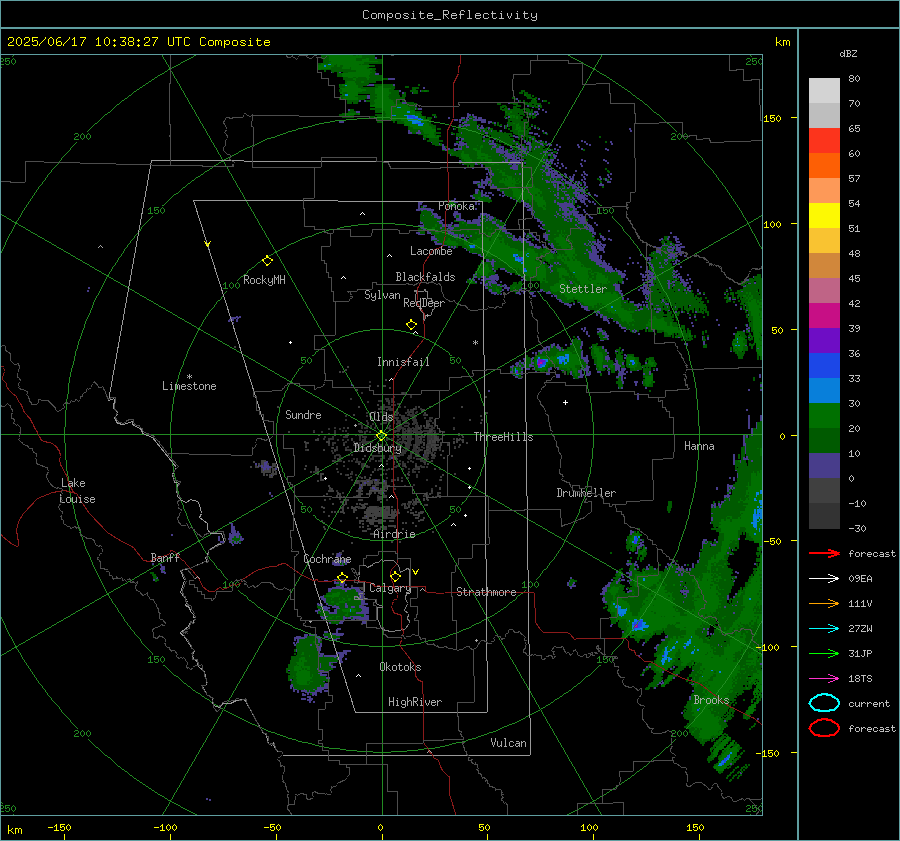This screenshot has width=900, height=841.
Task: Click the Didsbury city label
Action: pyautogui.click(x=377, y=448)
